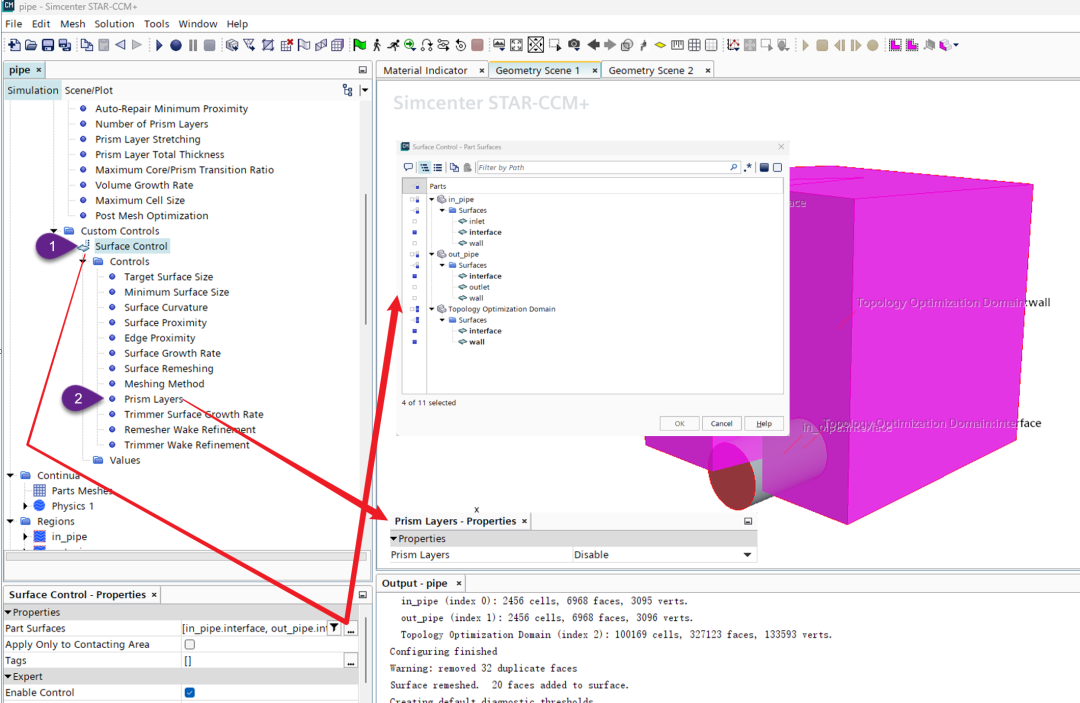Viewport: 1080px width, 703px height.
Task: Expand the in_pipe region node
Action: pyautogui.click(x=25, y=536)
